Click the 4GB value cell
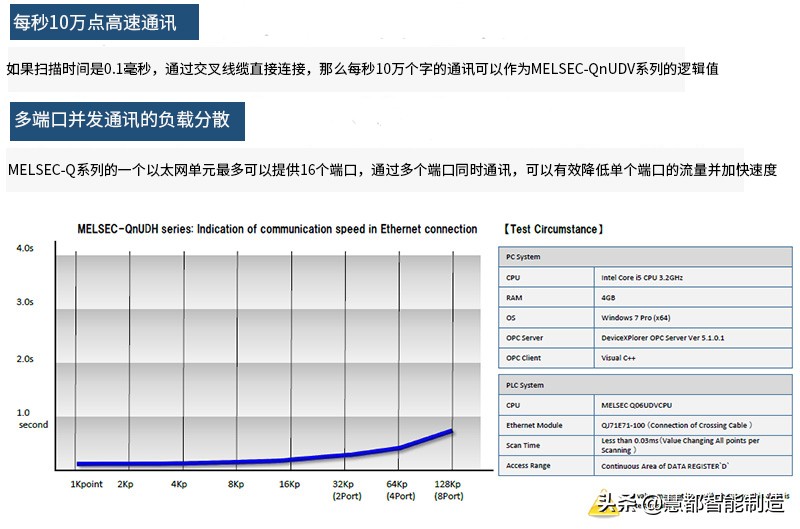800x529 pixels. pos(693,297)
